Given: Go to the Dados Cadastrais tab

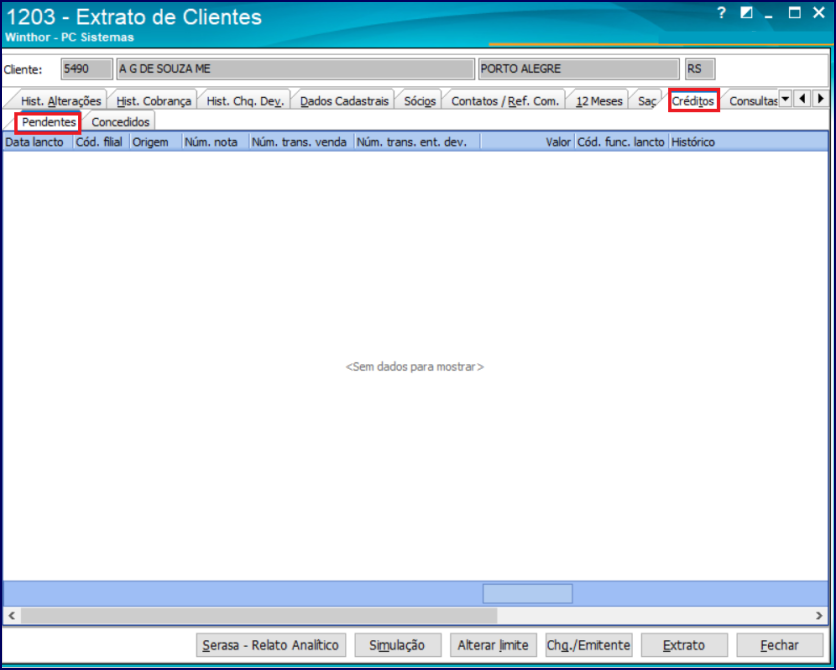Looking at the screenshot, I should (344, 101).
